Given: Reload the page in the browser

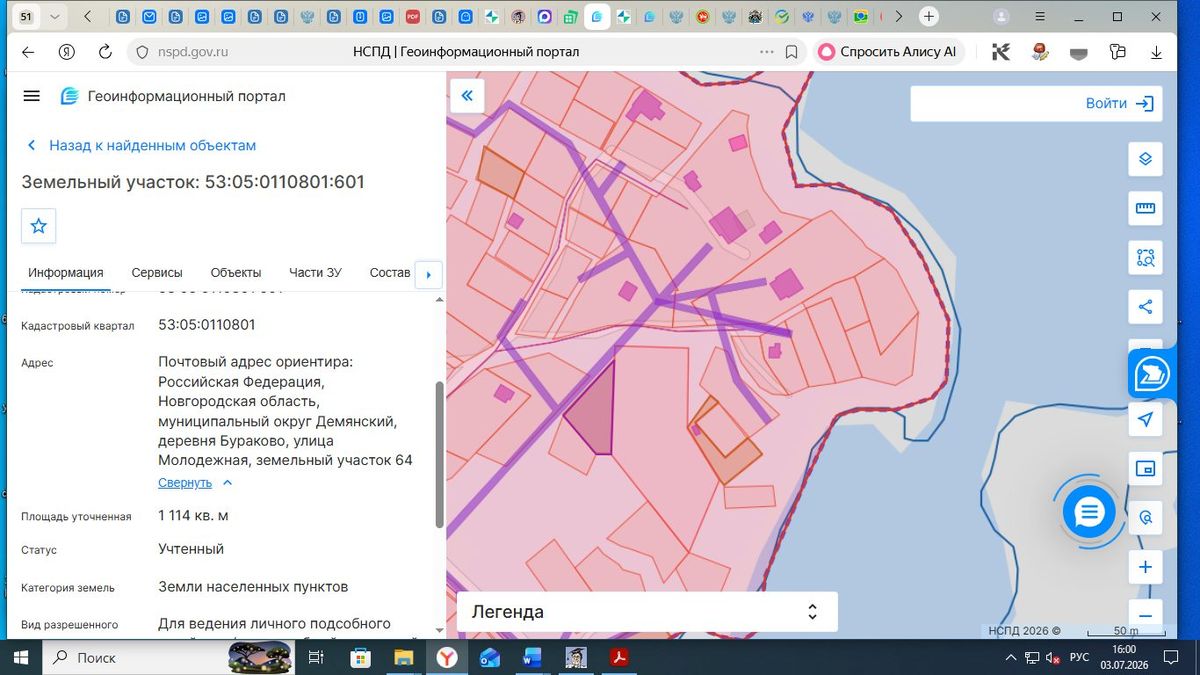Looking at the screenshot, I should (105, 52).
